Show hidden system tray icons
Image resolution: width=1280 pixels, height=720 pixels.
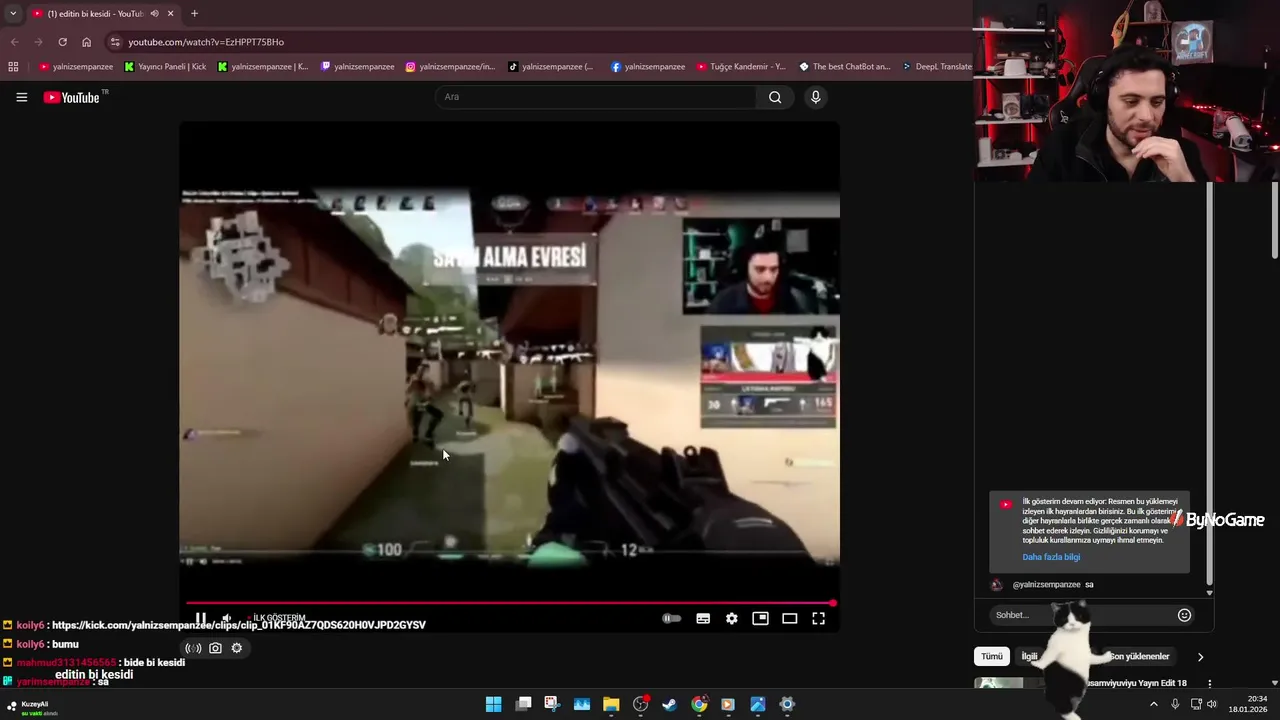point(1153,704)
